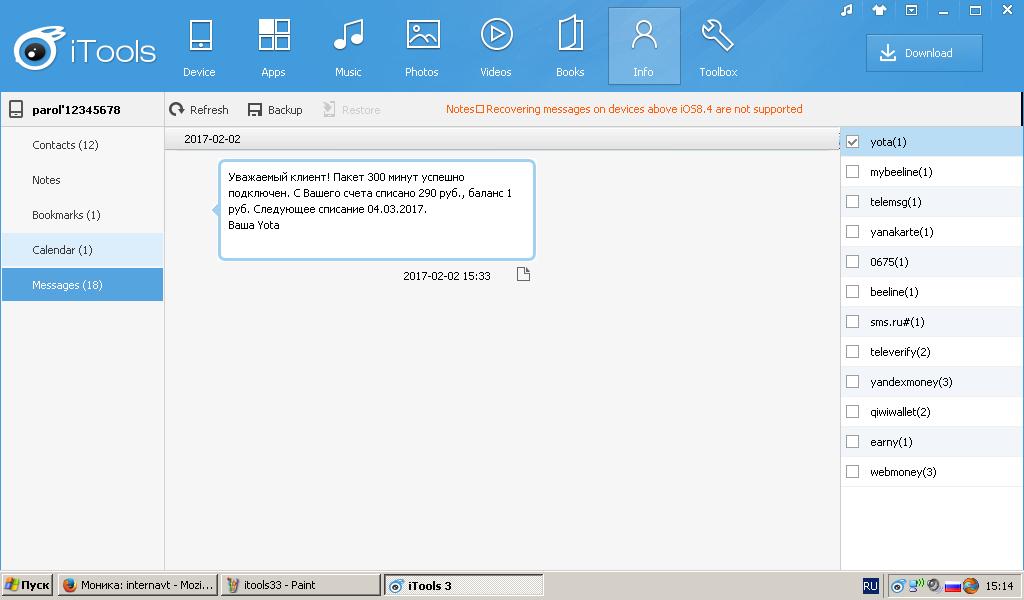Open the Videos section
Viewport: 1024px width, 600px height.
coord(496,46)
